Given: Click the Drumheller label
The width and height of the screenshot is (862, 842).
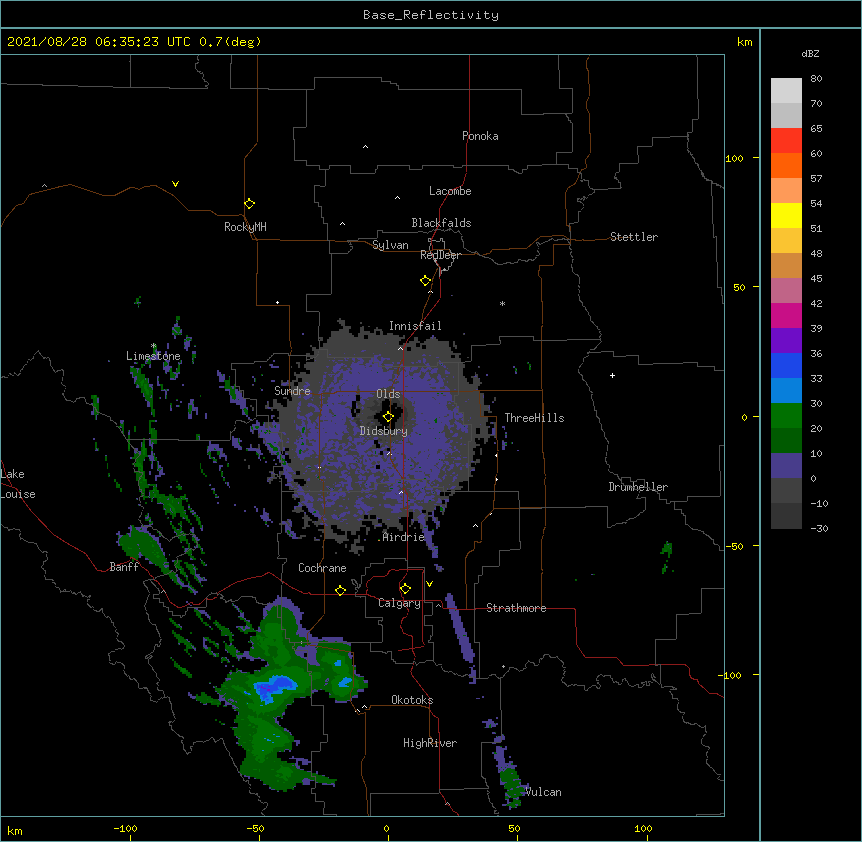Looking at the screenshot, I should click(x=638, y=487).
